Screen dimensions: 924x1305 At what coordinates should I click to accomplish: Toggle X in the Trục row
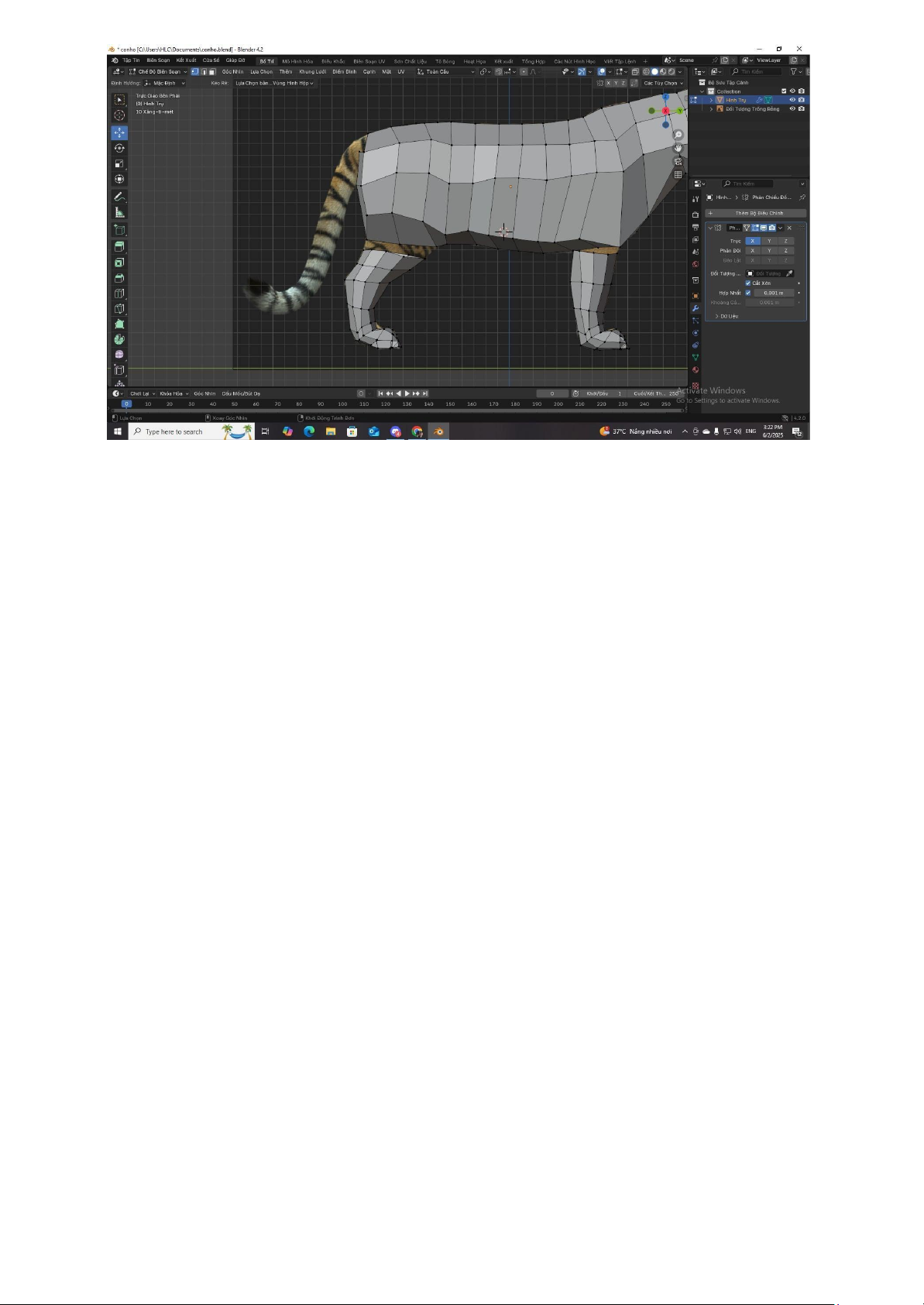(x=752, y=241)
